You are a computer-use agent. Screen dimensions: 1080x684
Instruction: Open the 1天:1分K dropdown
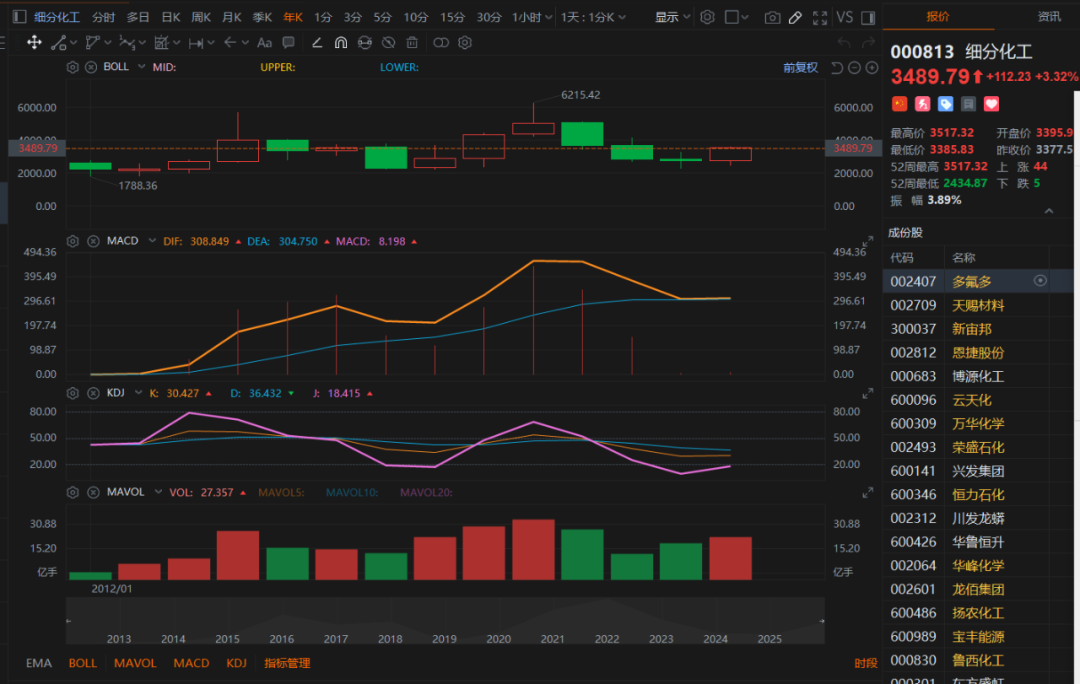click(593, 17)
